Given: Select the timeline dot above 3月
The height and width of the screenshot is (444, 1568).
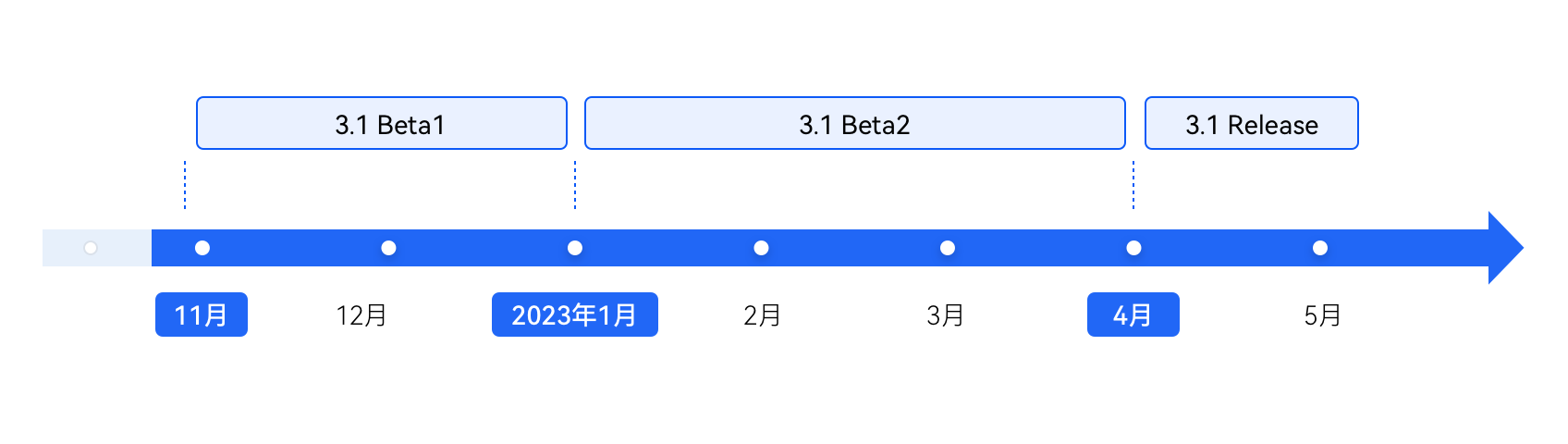Looking at the screenshot, I should pos(948,248).
